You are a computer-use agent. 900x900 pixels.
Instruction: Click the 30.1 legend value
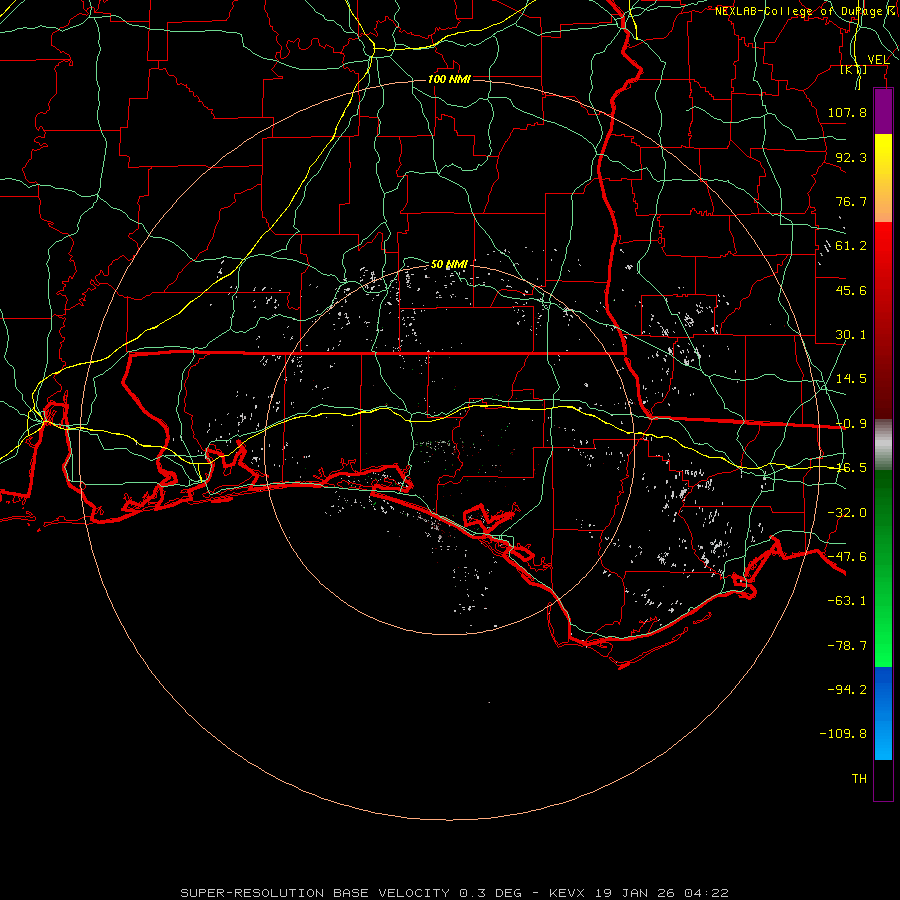click(x=851, y=335)
